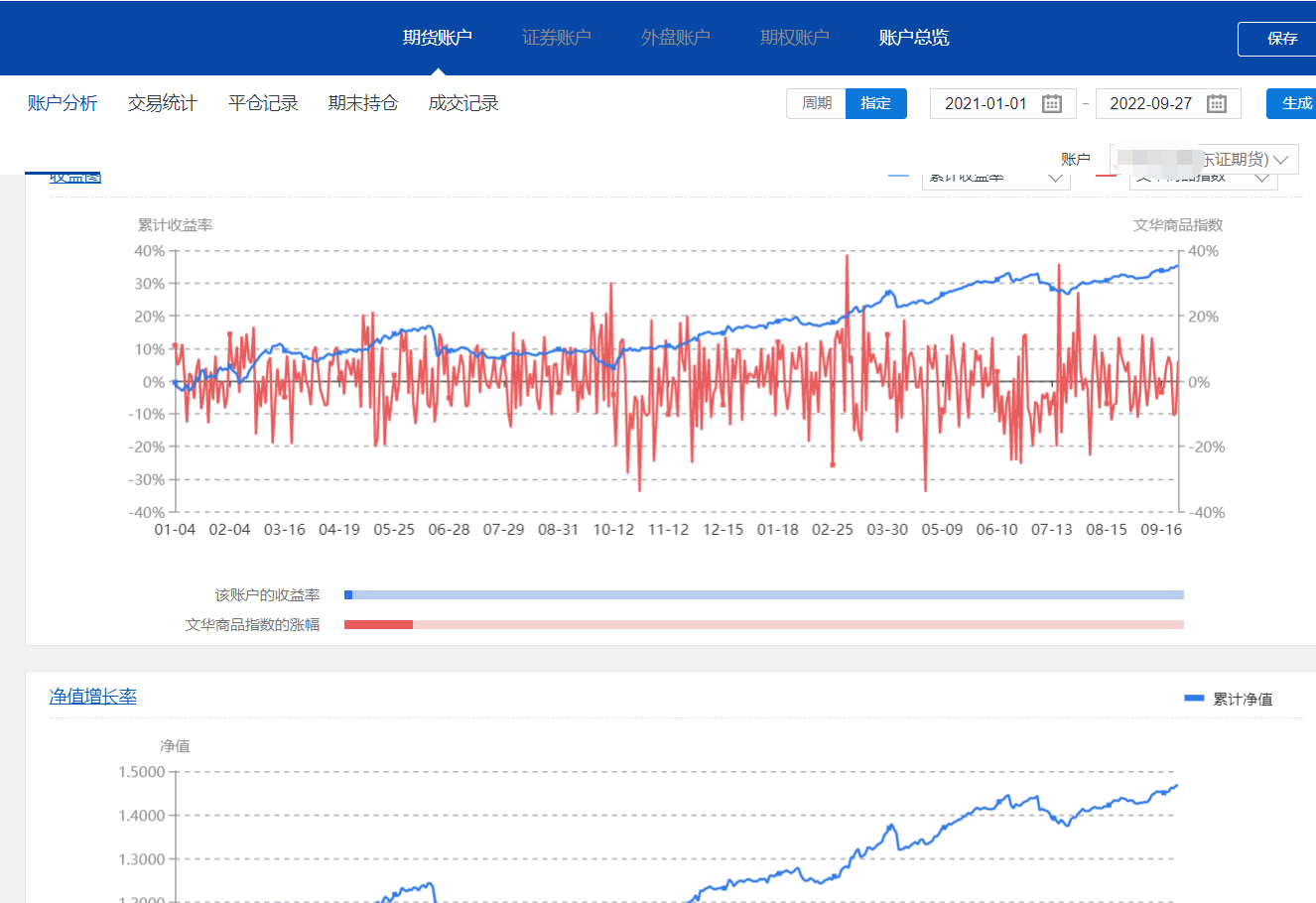
Task: Open the 账户分析 section
Action: (x=63, y=103)
